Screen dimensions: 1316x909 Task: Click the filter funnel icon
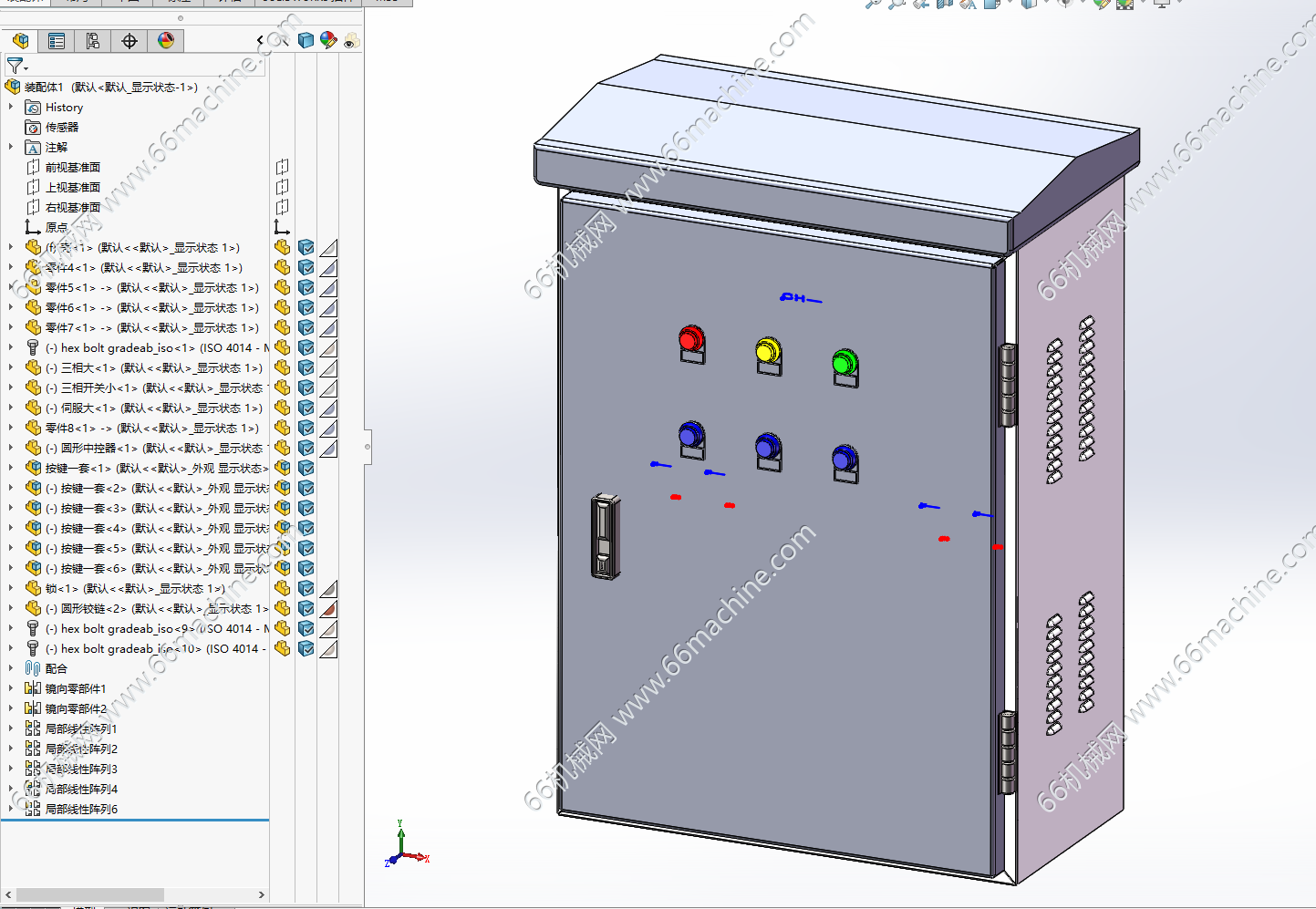(16, 66)
